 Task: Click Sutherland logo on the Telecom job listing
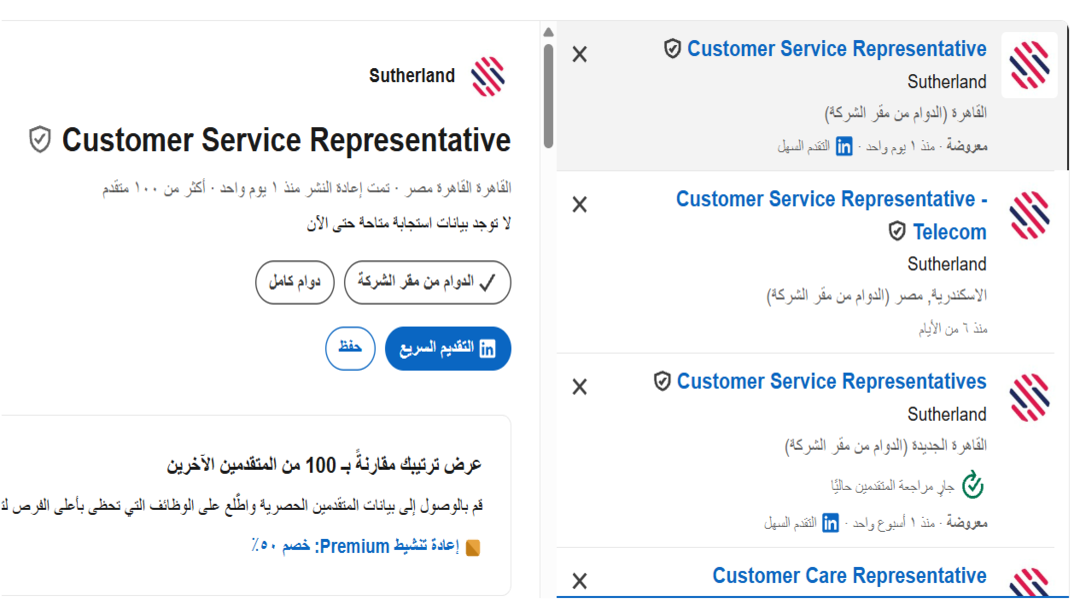[1029, 216]
